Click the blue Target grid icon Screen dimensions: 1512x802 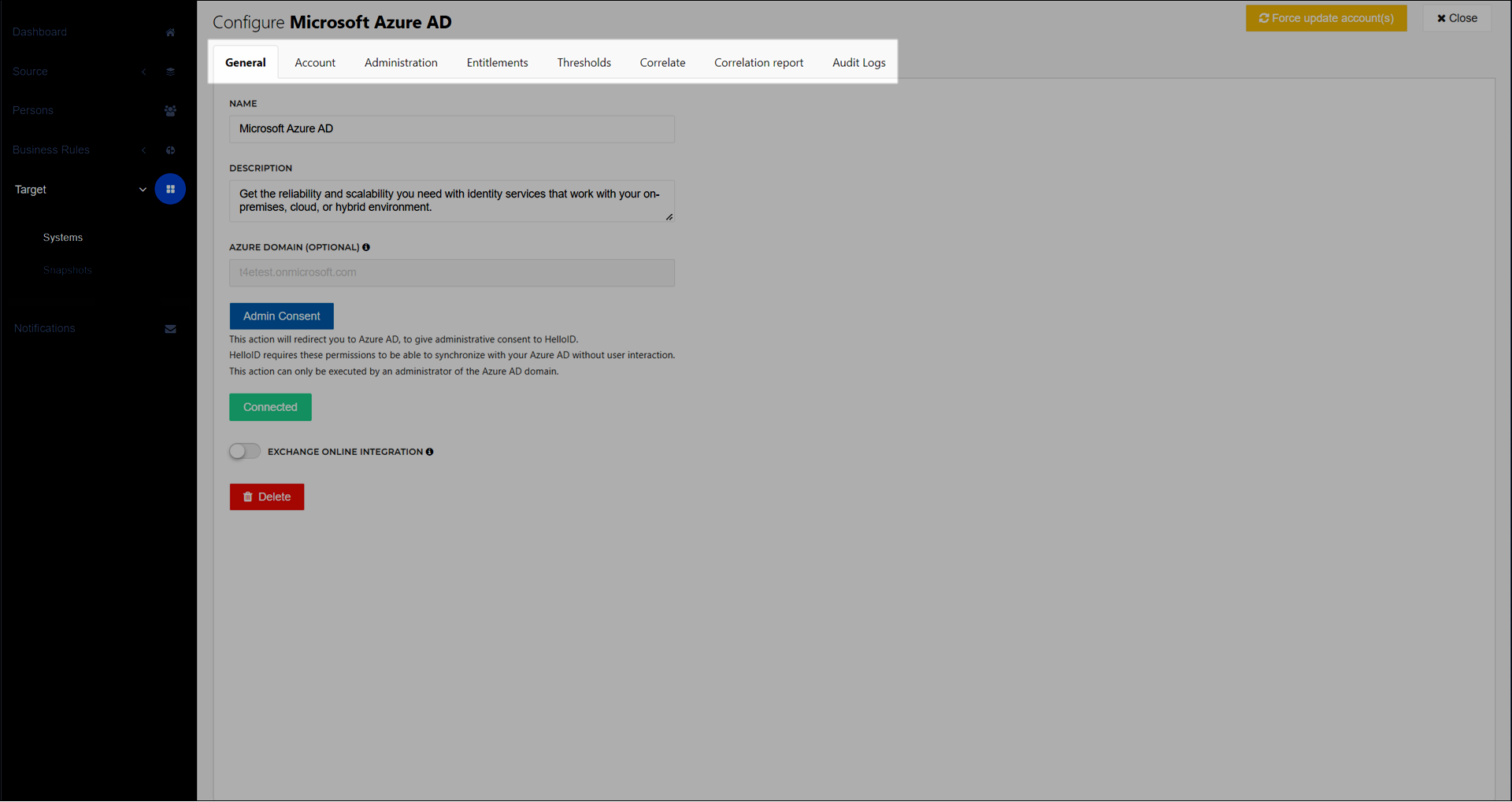click(x=170, y=189)
